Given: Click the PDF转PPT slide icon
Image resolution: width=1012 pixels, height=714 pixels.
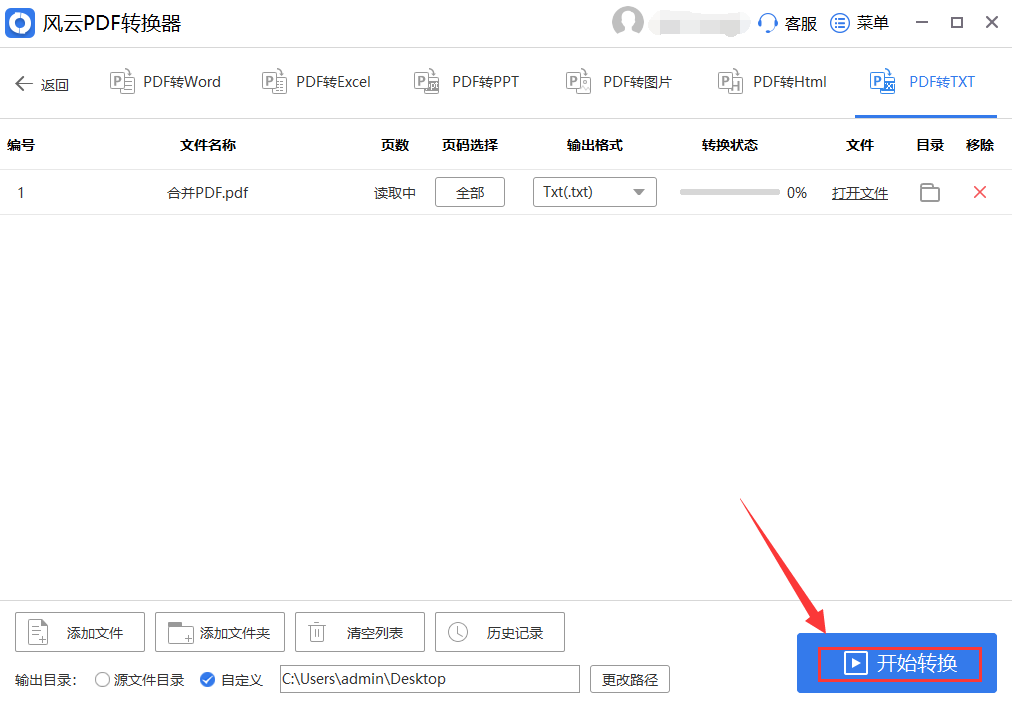Looking at the screenshot, I should tap(427, 82).
